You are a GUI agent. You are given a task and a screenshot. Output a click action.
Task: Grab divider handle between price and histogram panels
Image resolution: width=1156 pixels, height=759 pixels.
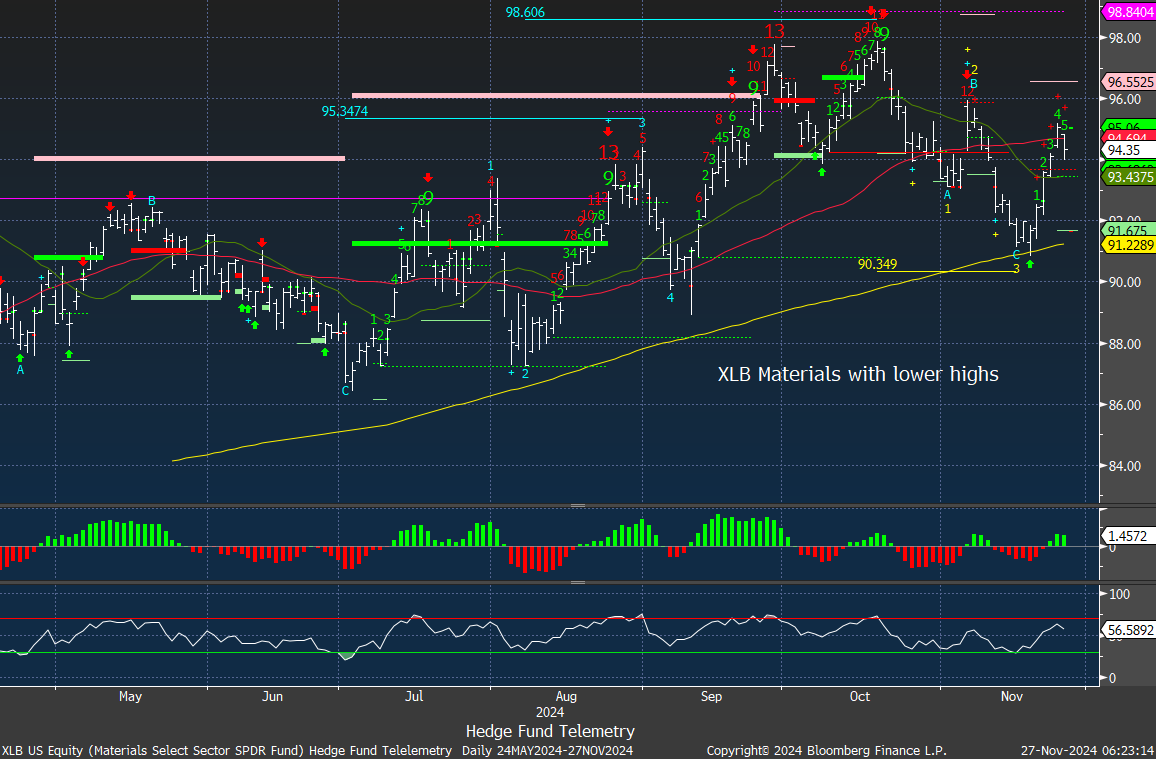click(x=577, y=506)
